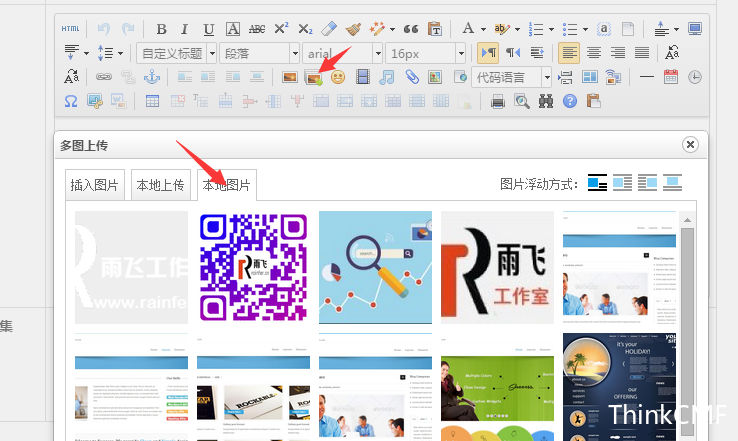This screenshot has height=441, width=738.
Task: Justify text on both sides
Action: (642, 53)
